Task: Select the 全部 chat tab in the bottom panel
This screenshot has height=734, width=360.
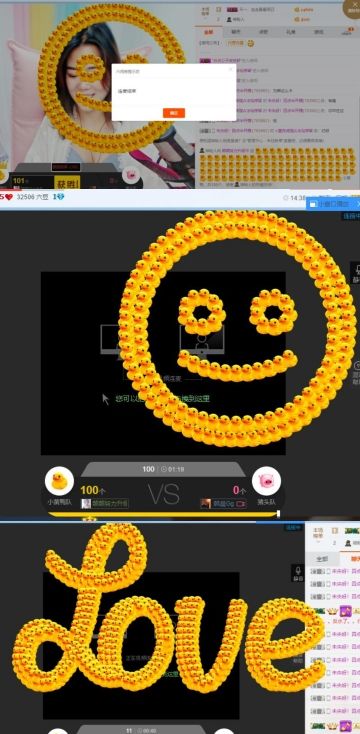Action: pyautogui.click(x=322, y=559)
